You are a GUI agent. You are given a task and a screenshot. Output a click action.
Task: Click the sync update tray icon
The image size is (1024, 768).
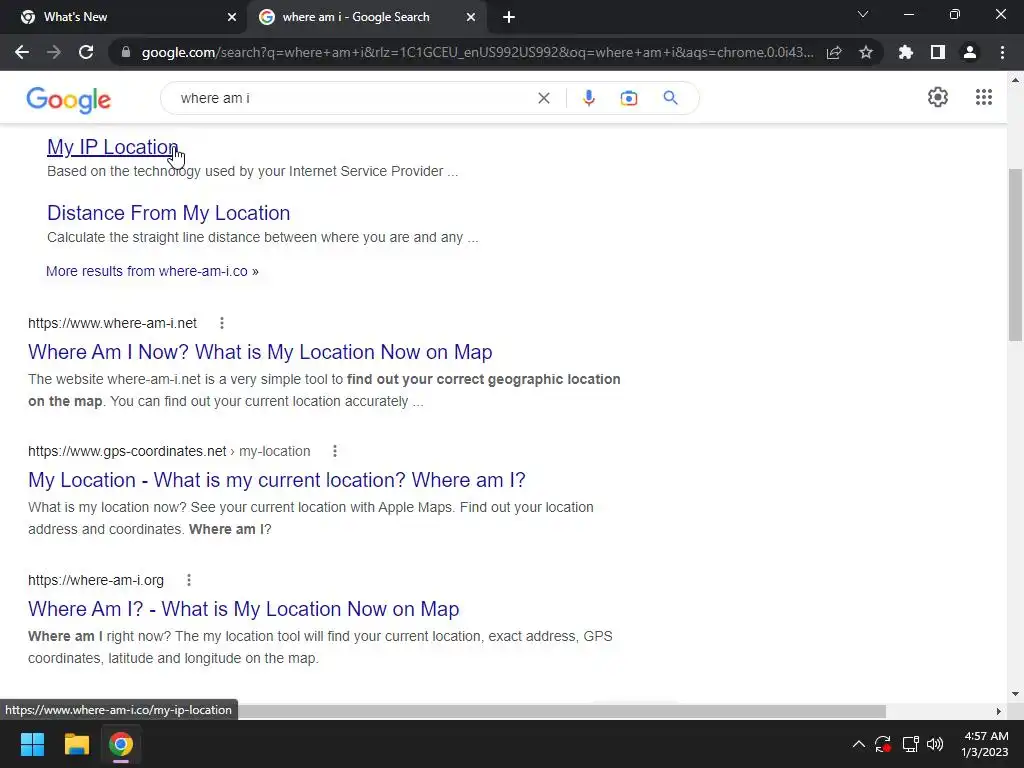click(883, 744)
